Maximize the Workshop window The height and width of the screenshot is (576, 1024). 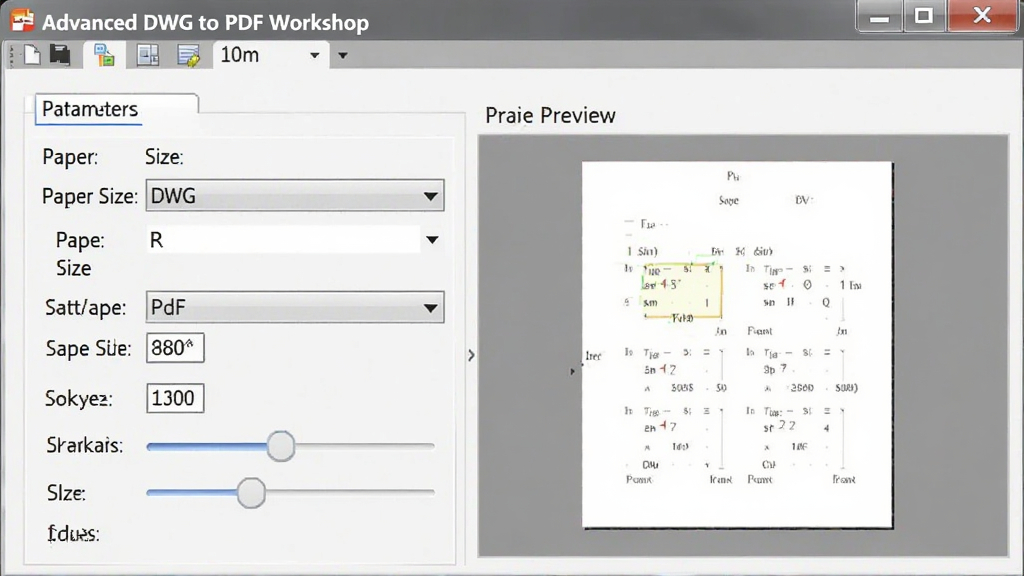click(x=924, y=16)
